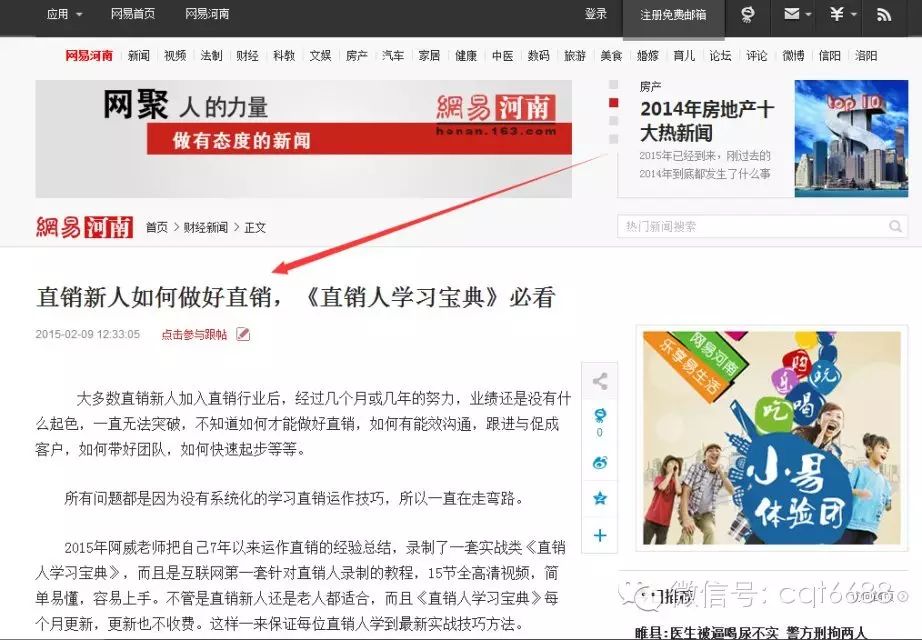The height and width of the screenshot is (640, 922).
Task: Open the 汽车 channel
Action: (x=393, y=56)
